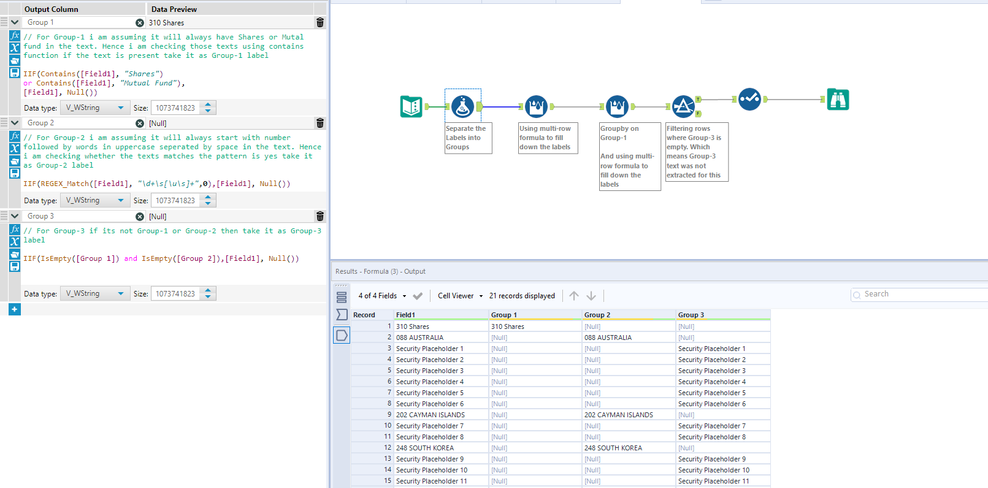Collapse the Group 1 expression block
The height and width of the screenshot is (488, 988).
pyautogui.click(x=14, y=22)
